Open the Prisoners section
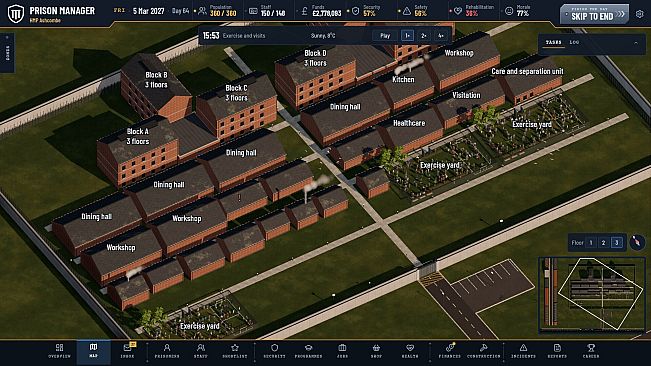This screenshot has height=366, width=651. (167, 351)
